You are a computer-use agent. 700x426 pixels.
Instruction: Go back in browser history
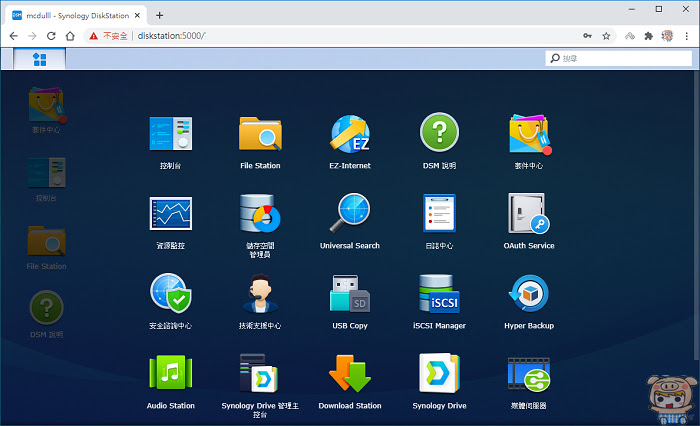(x=13, y=36)
